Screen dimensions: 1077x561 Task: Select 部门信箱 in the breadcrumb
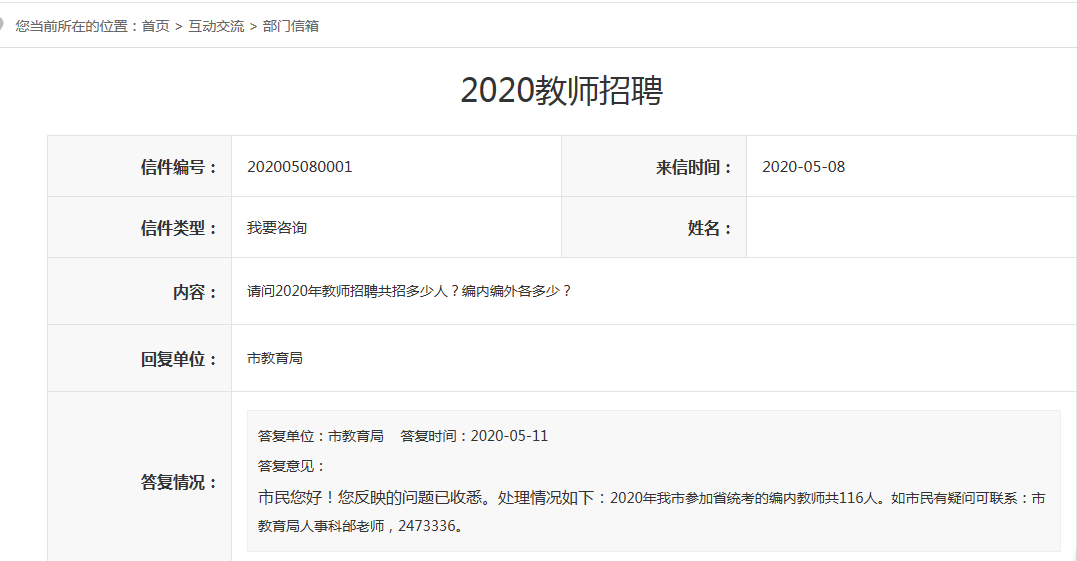pos(290,26)
